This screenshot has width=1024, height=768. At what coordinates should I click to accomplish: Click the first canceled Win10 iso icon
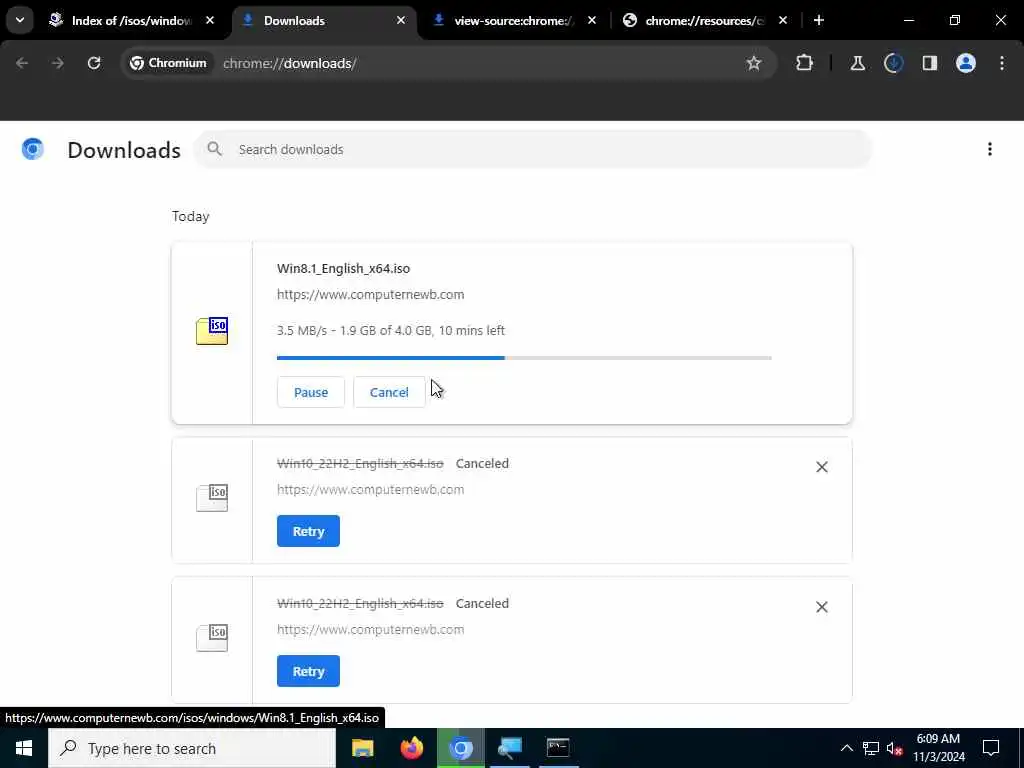pyautogui.click(x=212, y=498)
